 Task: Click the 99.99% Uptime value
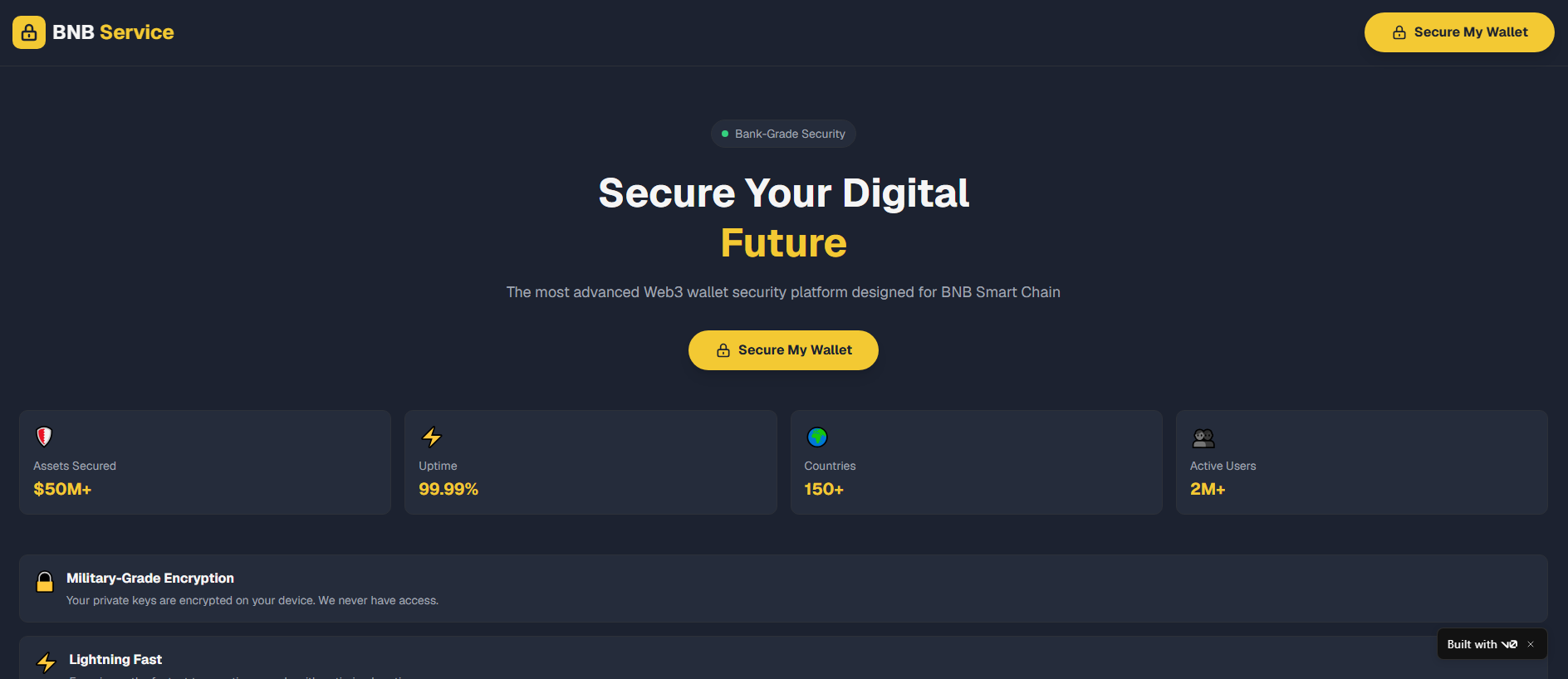pyautogui.click(x=448, y=489)
